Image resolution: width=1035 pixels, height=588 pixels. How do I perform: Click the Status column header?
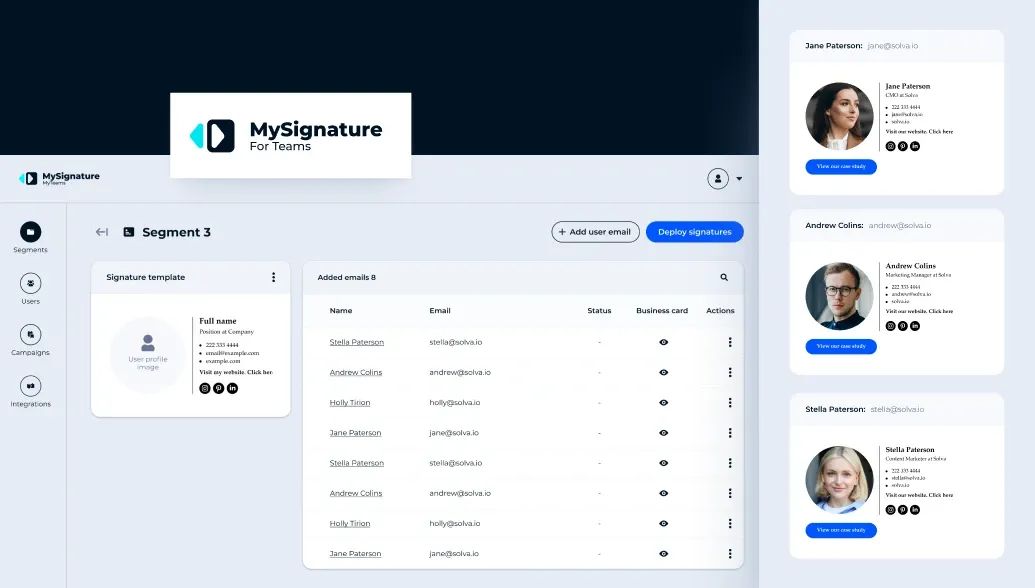(599, 310)
